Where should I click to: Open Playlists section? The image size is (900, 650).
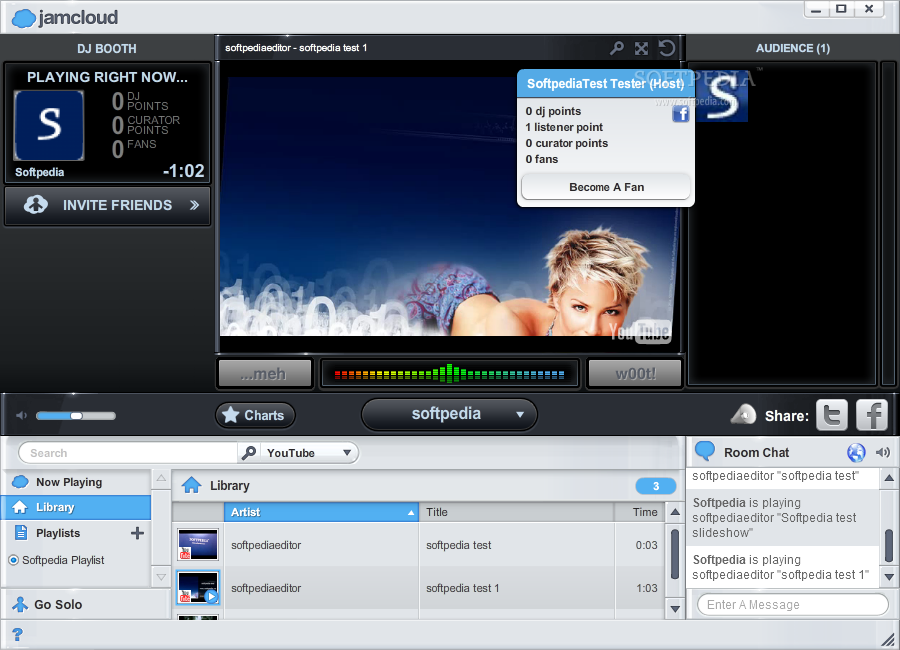coord(57,533)
